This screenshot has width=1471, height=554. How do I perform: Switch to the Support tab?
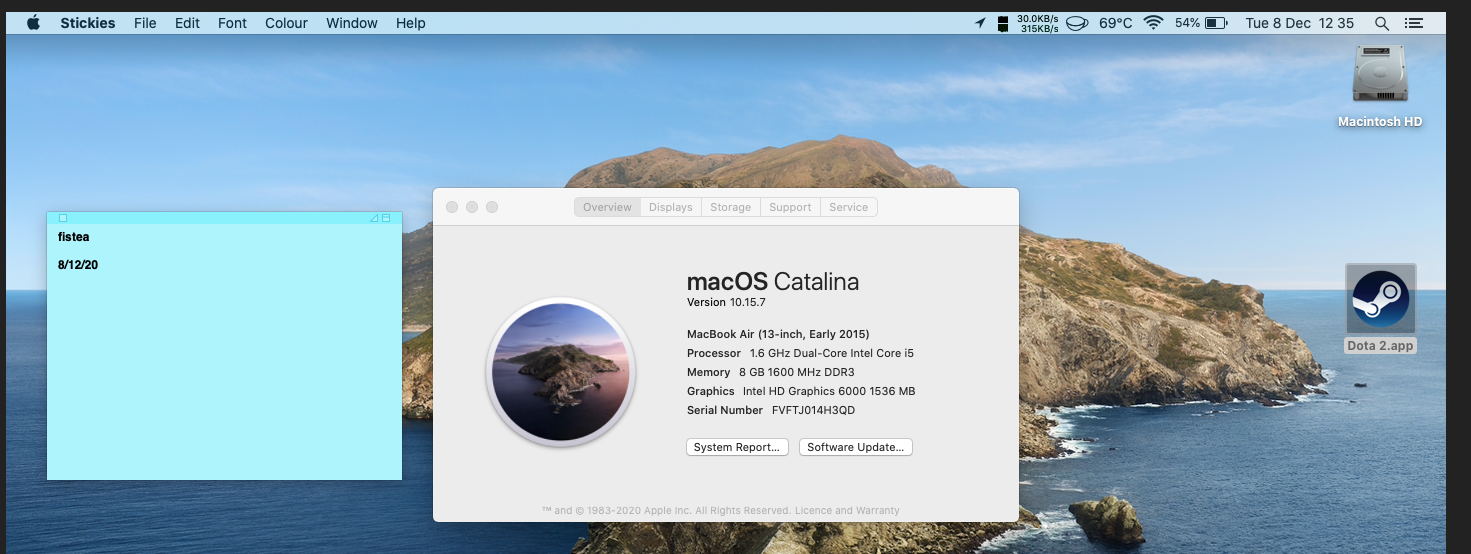point(790,207)
